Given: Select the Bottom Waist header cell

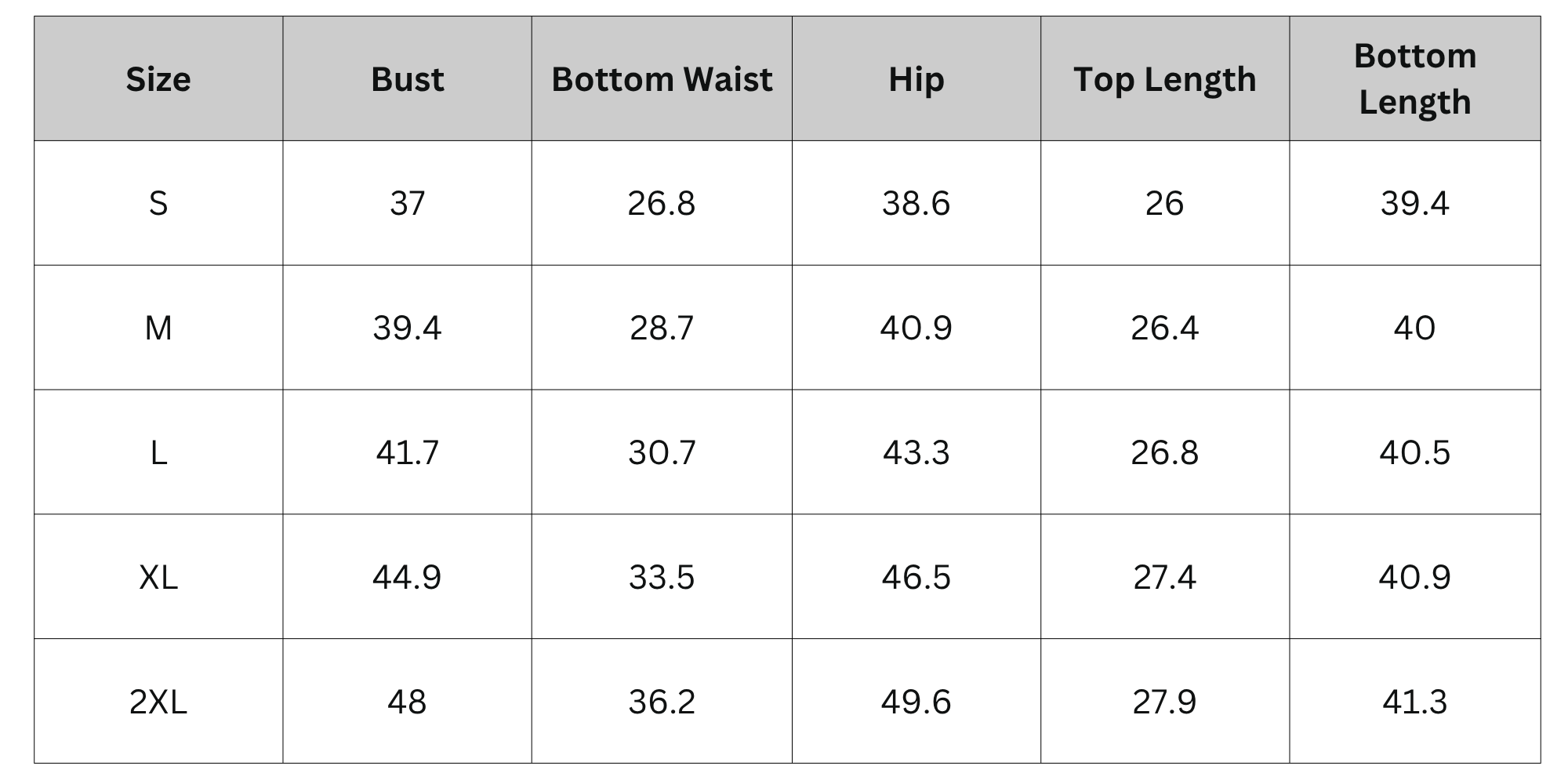Looking at the screenshot, I should [x=662, y=79].
